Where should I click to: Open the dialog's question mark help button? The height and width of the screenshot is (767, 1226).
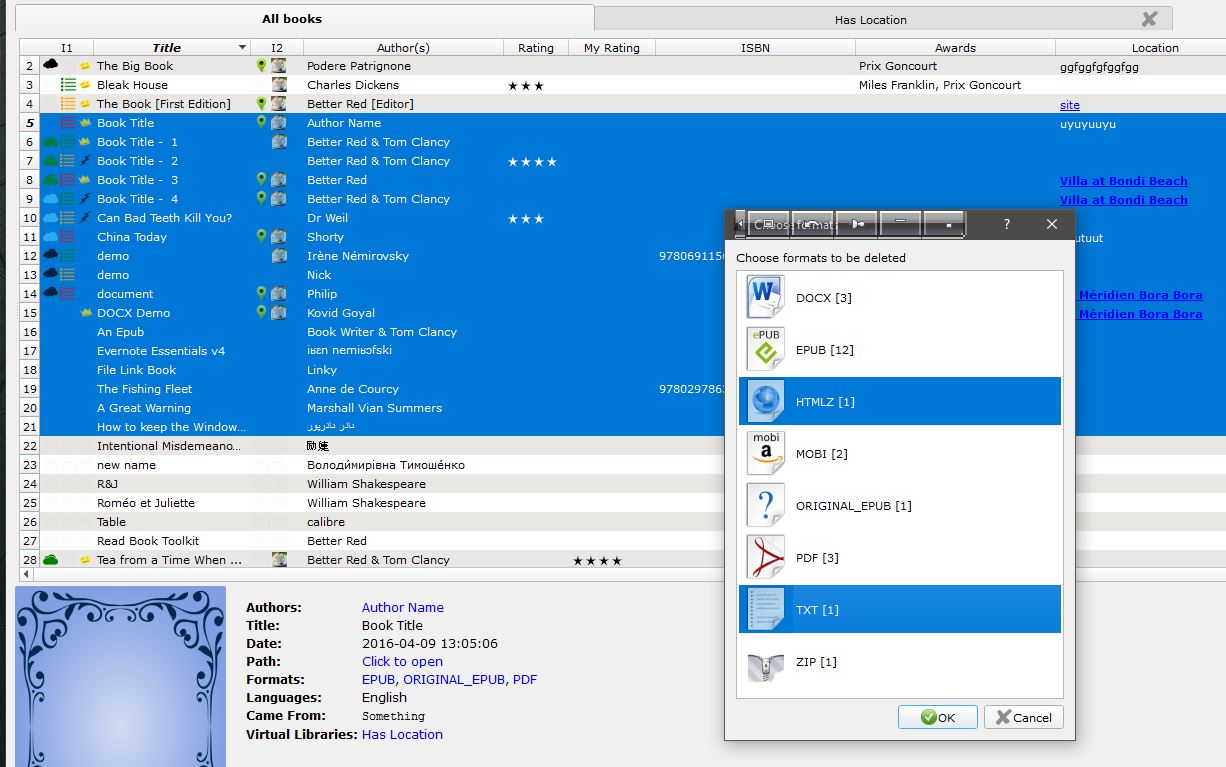pos(1006,224)
